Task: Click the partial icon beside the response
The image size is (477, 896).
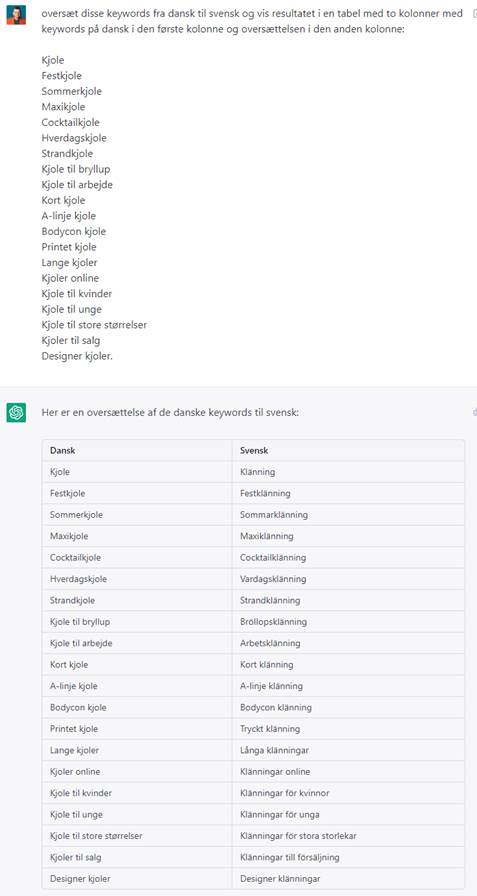Action: tap(474, 412)
